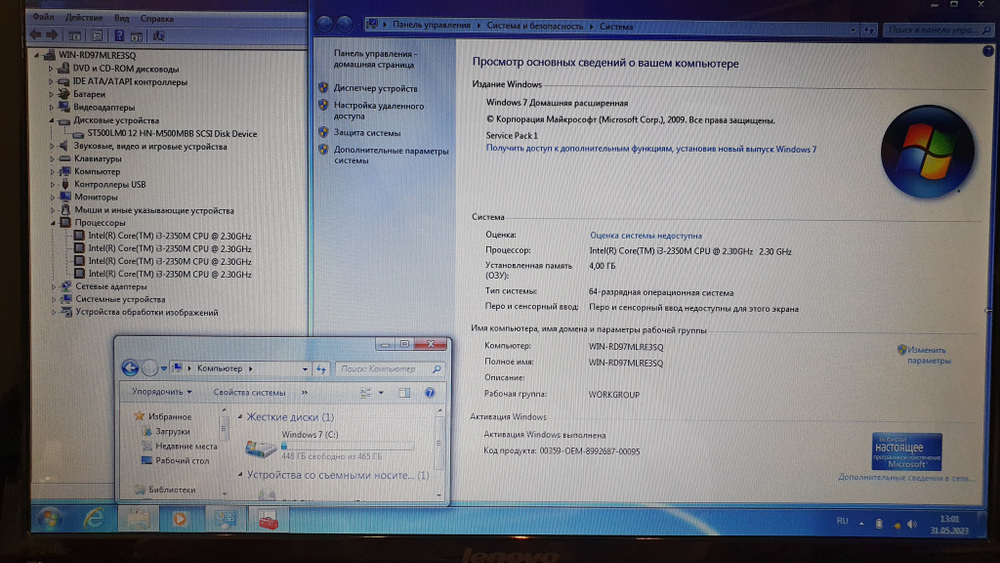Open the Действие menu in Device Manager
1000x563 pixels.
coord(84,18)
